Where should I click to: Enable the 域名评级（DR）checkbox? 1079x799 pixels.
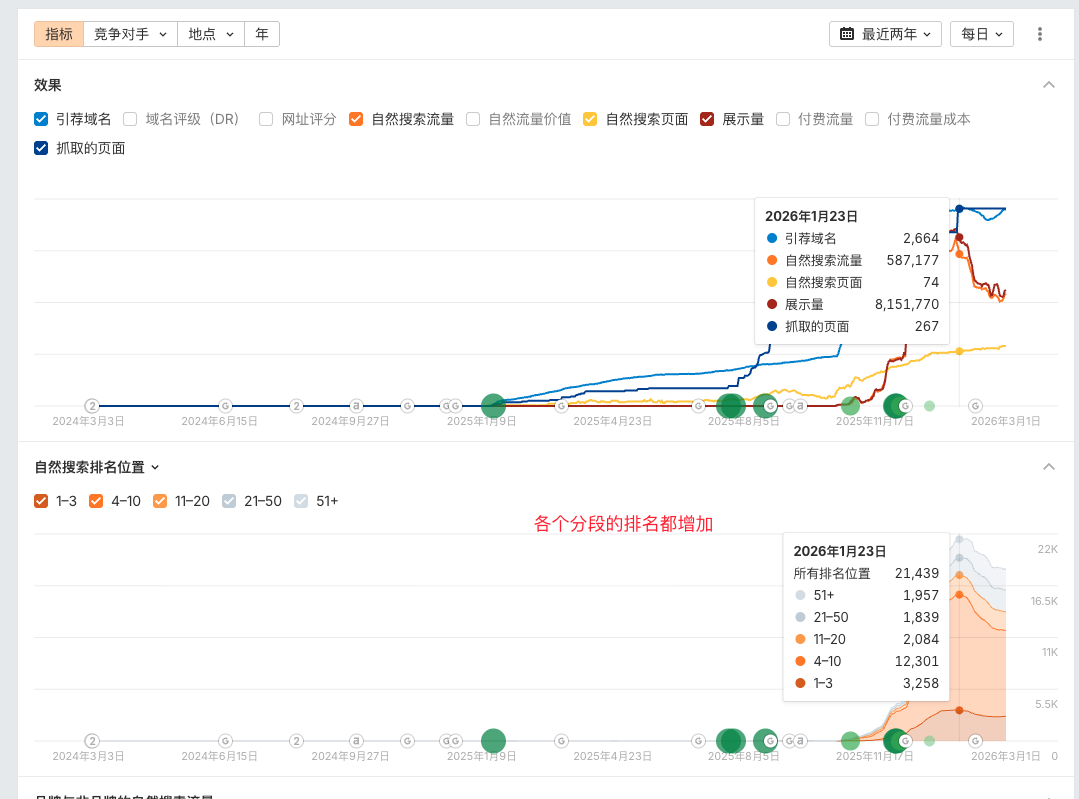coord(130,119)
